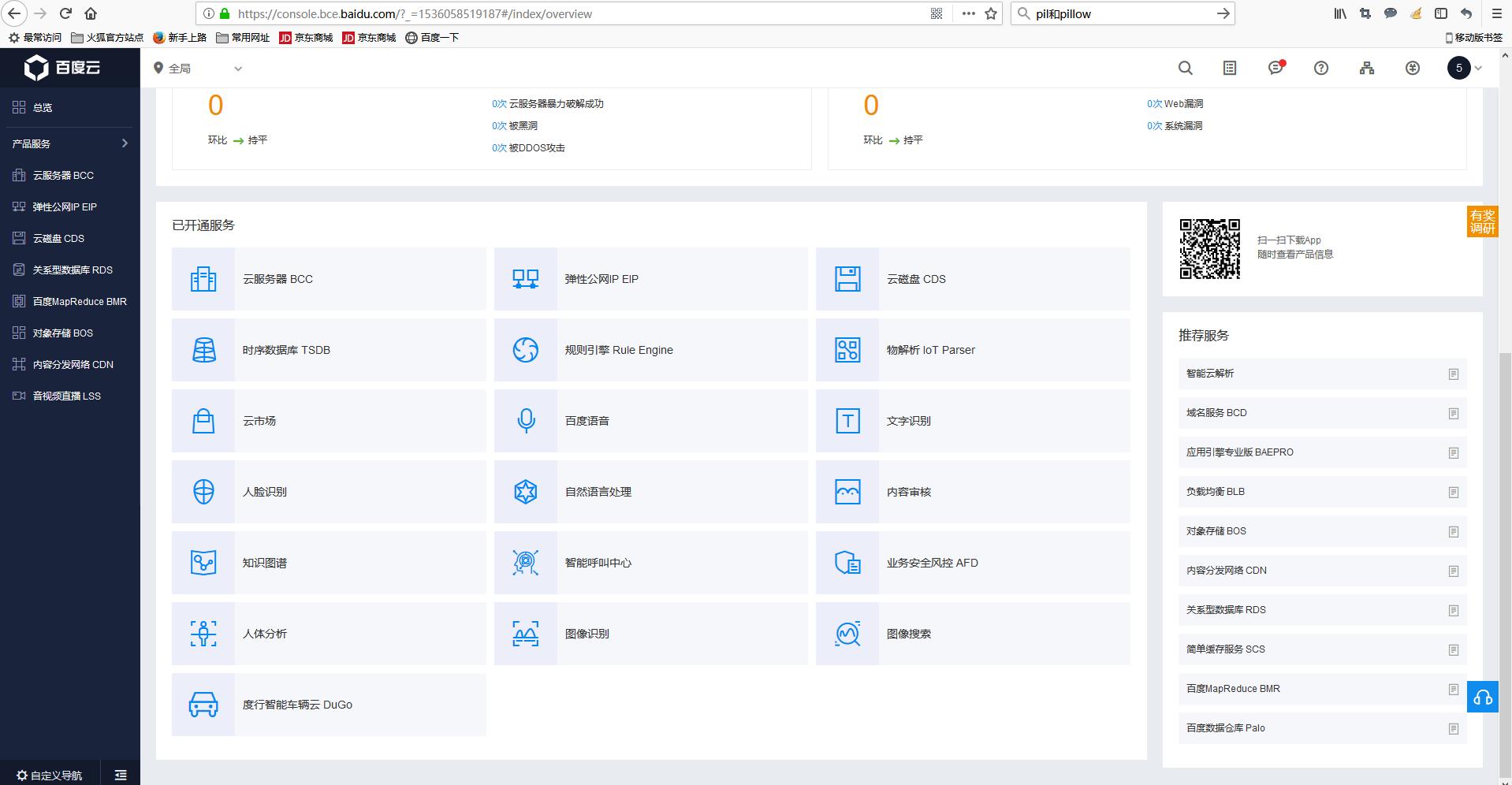Click the search magnifier icon in console header
The height and width of the screenshot is (785, 1512).
pyautogui.click(x=1185, y=69)
